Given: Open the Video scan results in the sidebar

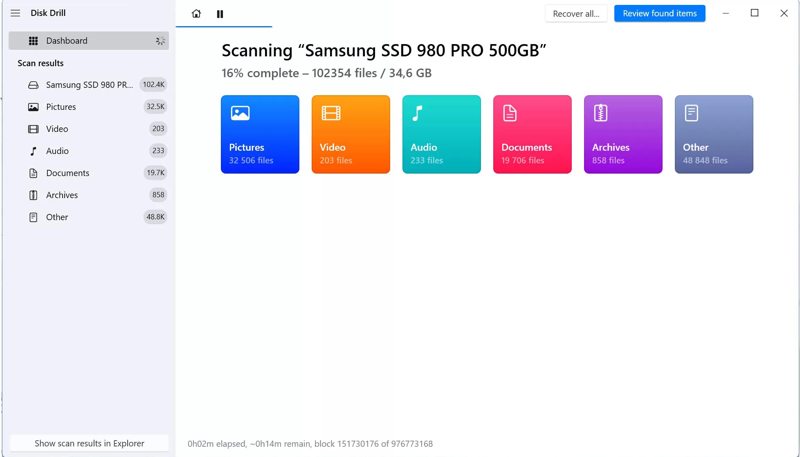Looking at the screenshot, I should tap(89, 129).
